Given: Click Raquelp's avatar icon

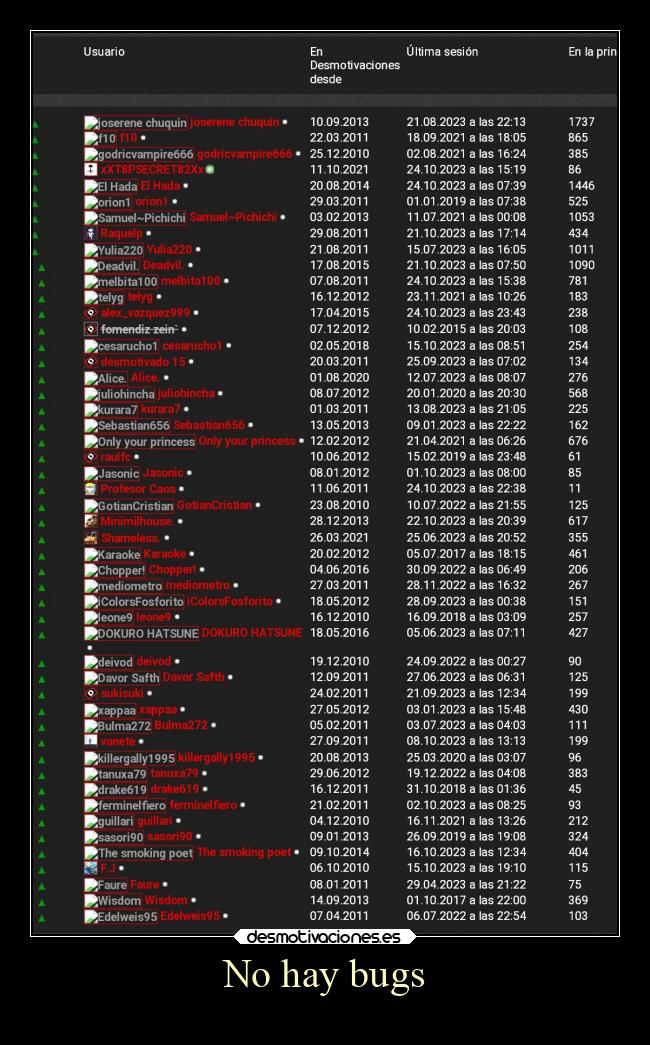Looking at the screenshot, I should 90,233.
